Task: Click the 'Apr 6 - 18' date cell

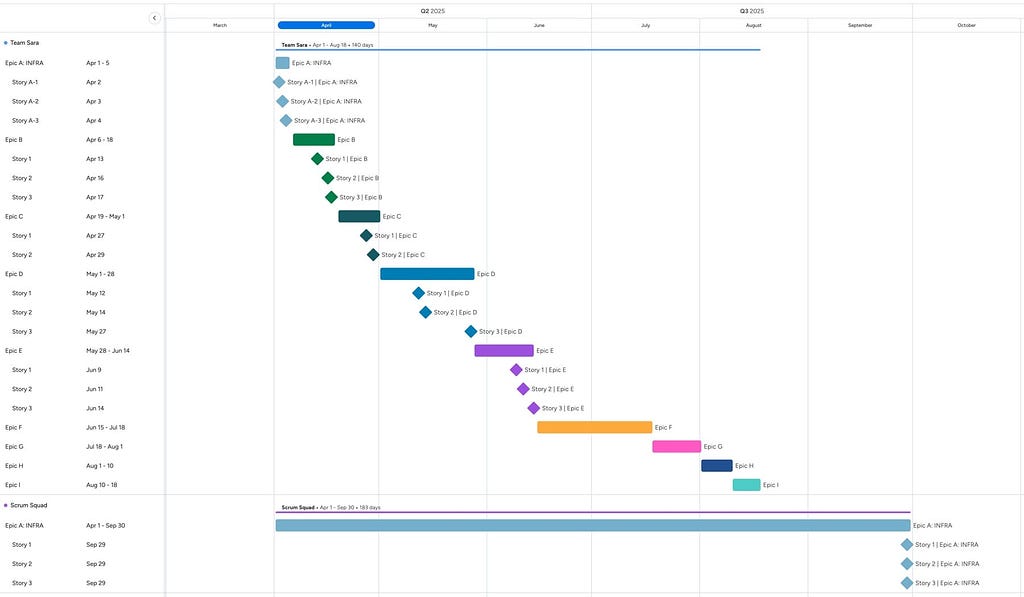Action: (99, 140)
